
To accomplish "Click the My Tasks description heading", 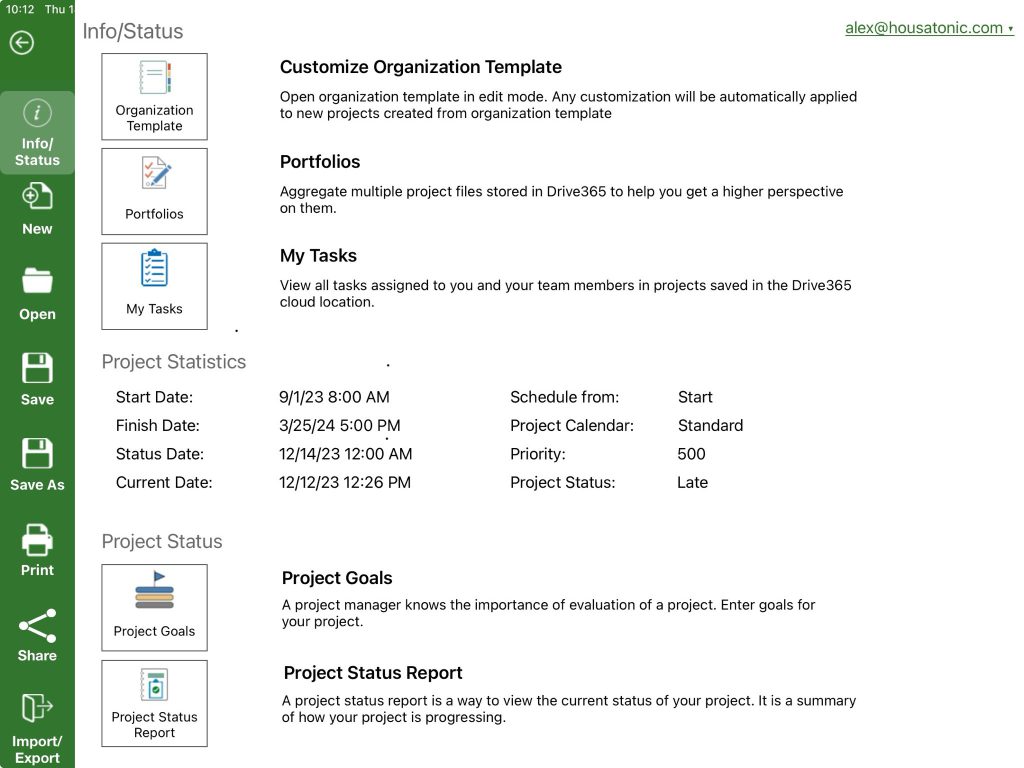I will point(318,256).
